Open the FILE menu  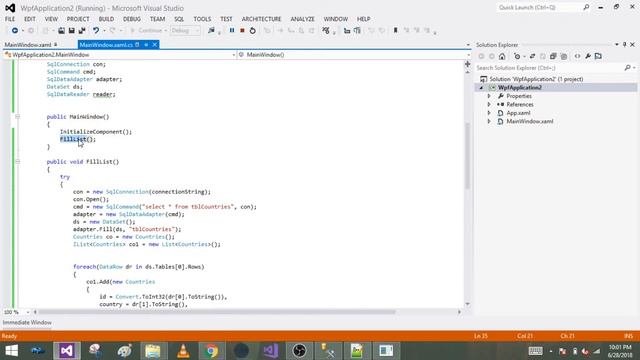click(x=10, y=19)
